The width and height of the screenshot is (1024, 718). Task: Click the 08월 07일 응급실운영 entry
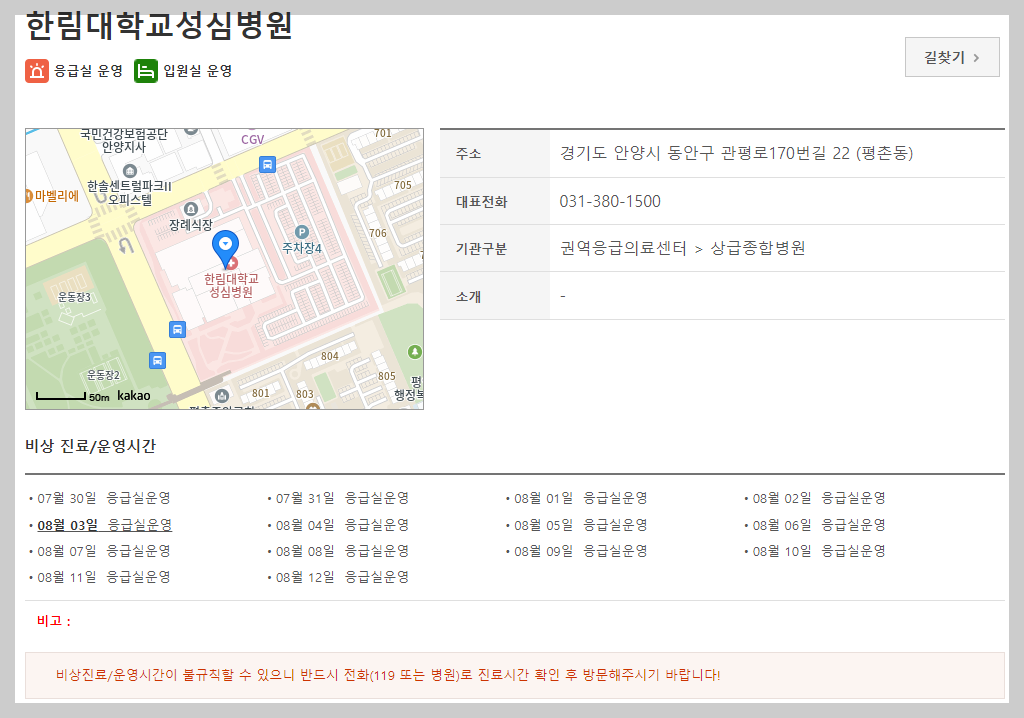[x=104, y=551]
